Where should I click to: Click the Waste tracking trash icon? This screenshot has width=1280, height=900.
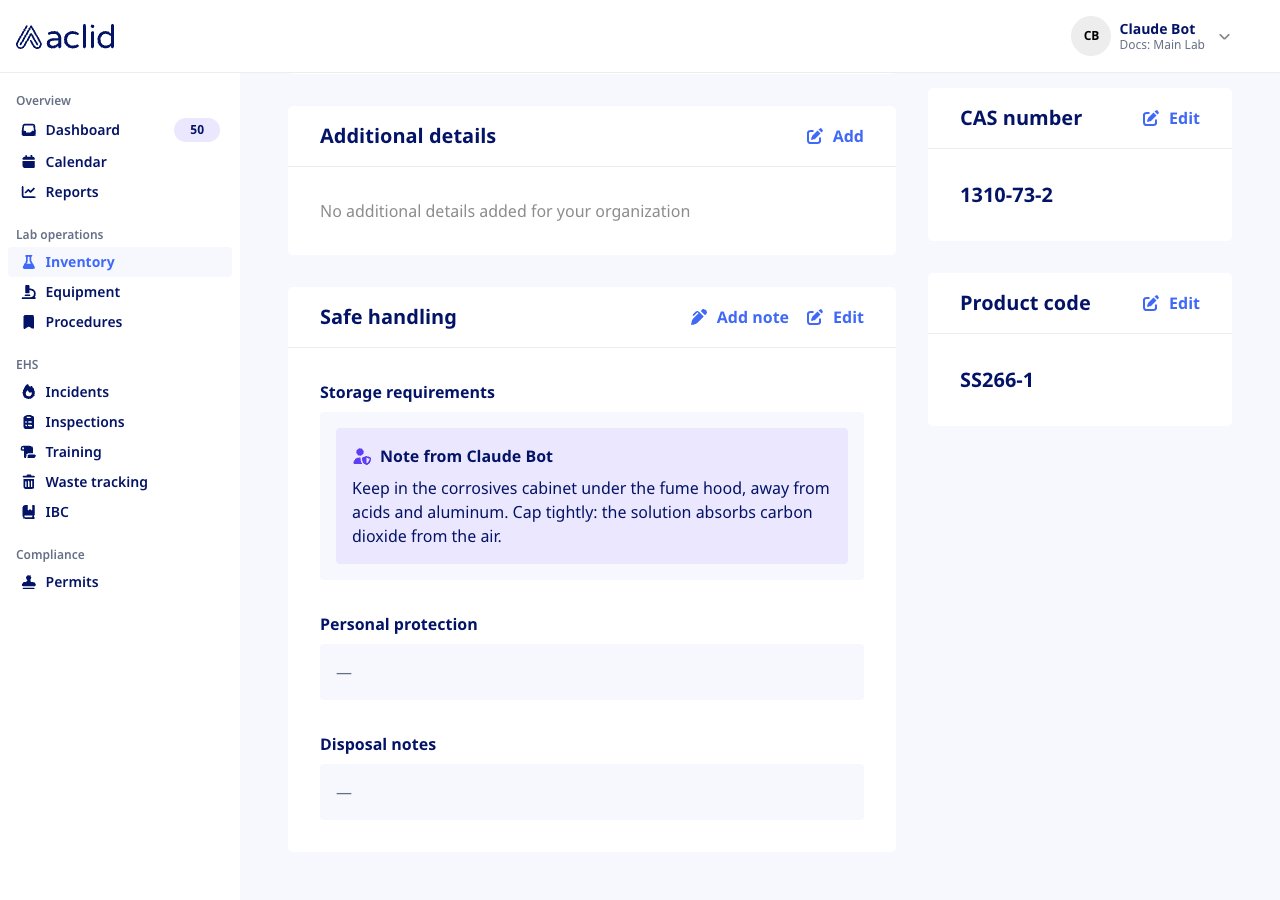pyautogui.click(x=29, y=482)
